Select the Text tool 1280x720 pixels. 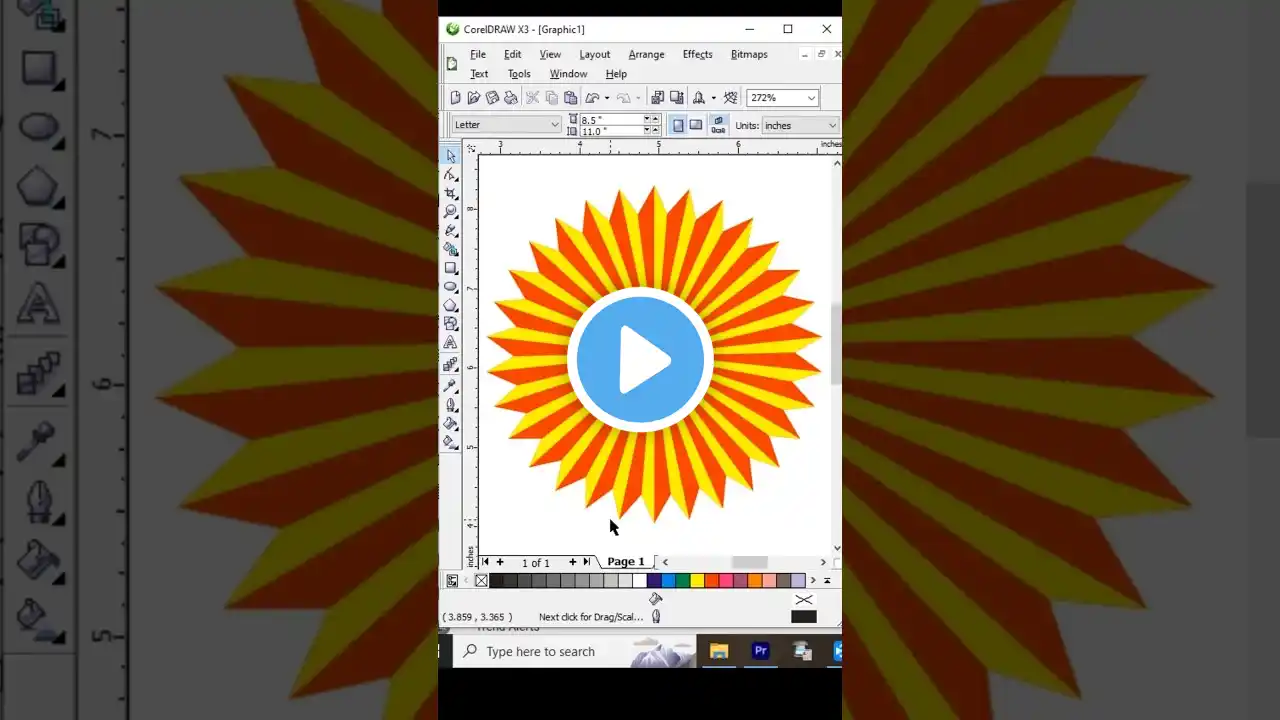(451, 342)
